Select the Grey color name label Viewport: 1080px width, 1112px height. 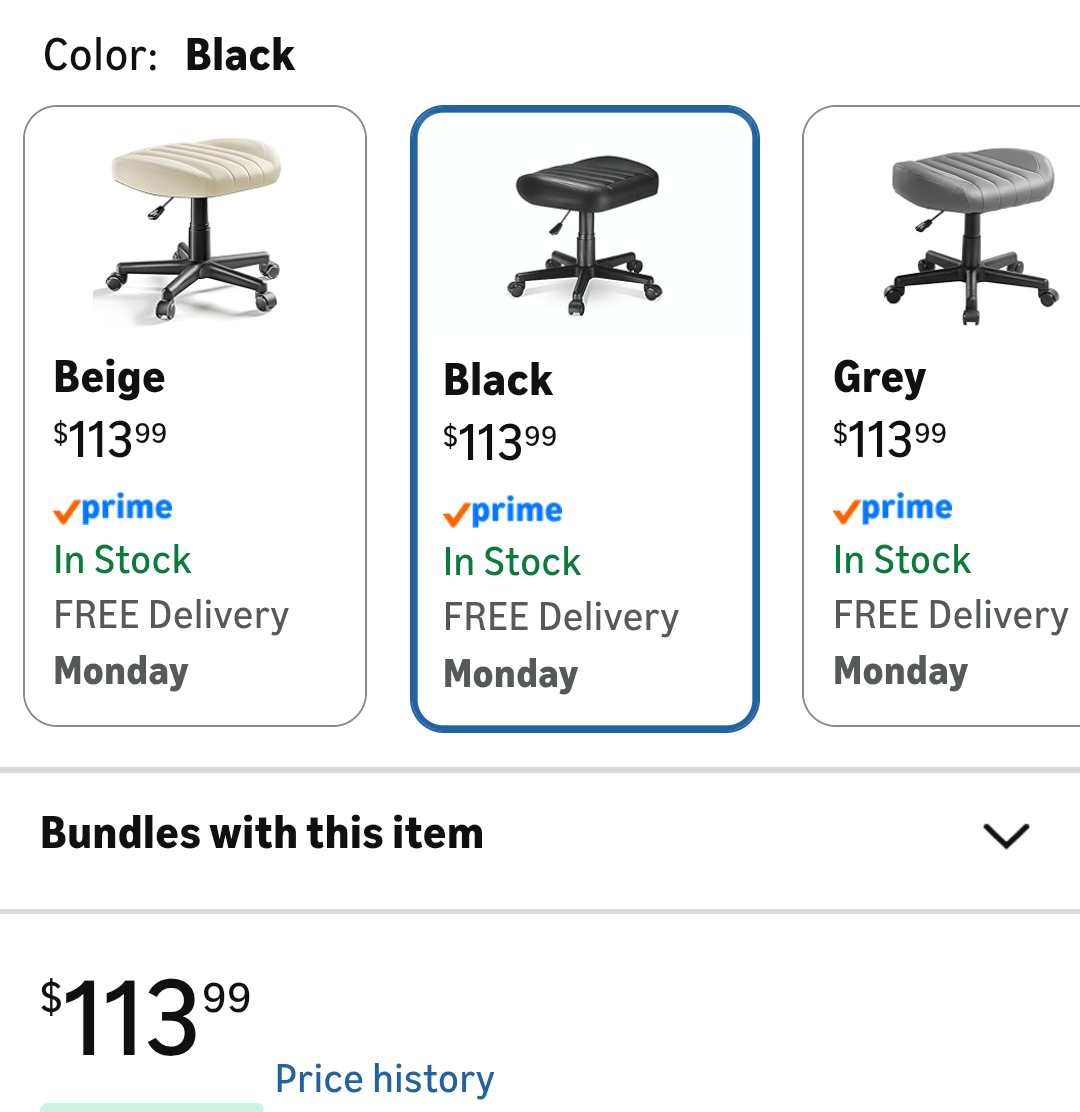pos(880,377)
